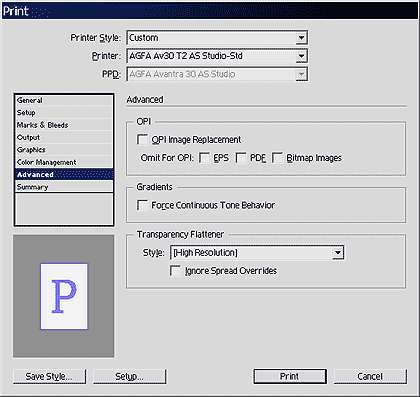
Task: Open Color Management panel
Action: tap(64, 162)
